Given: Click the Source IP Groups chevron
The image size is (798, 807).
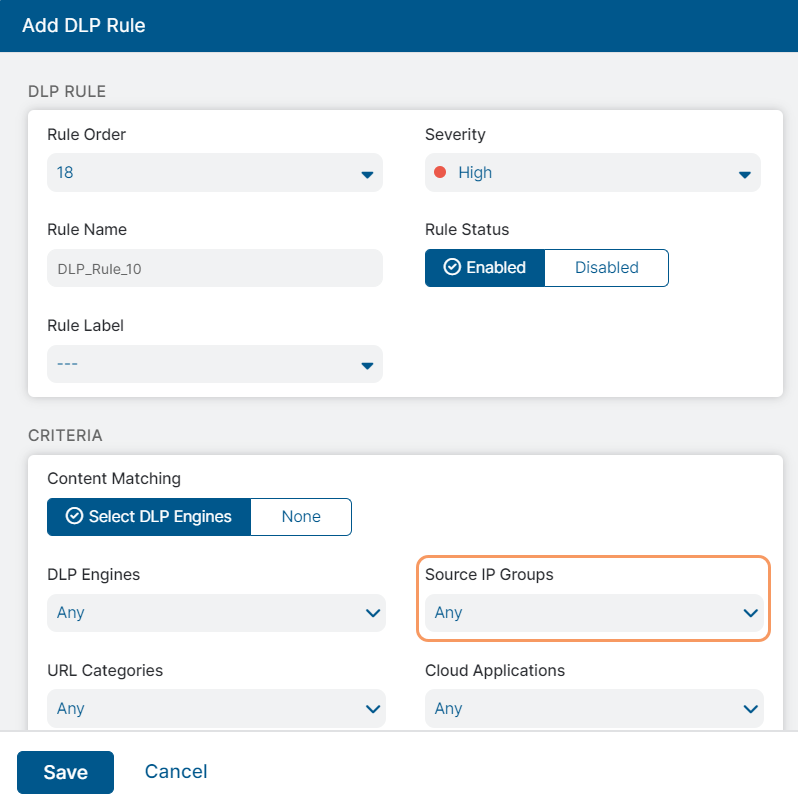Looking at the screenshot, I should pos(751,613).
